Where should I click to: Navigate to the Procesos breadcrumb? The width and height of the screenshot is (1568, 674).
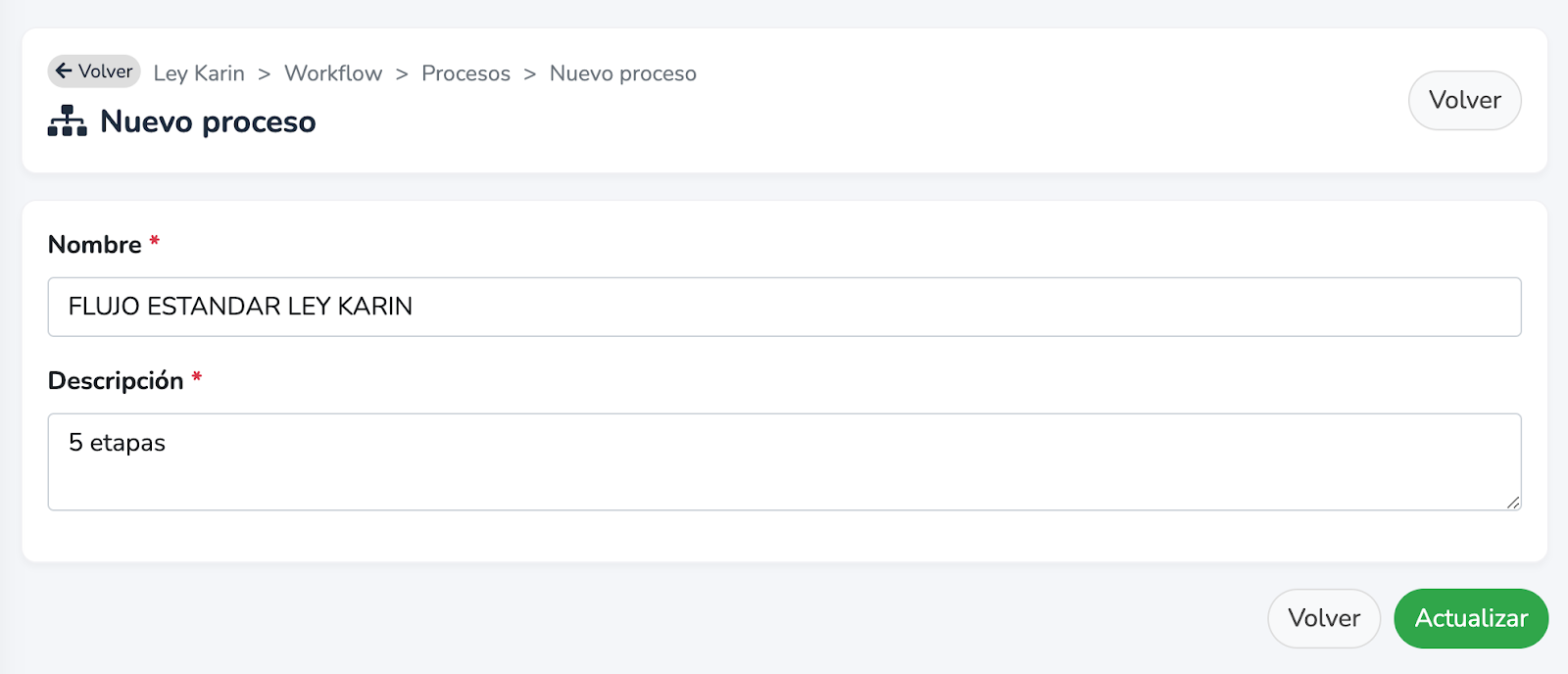(x=465, y=73)
